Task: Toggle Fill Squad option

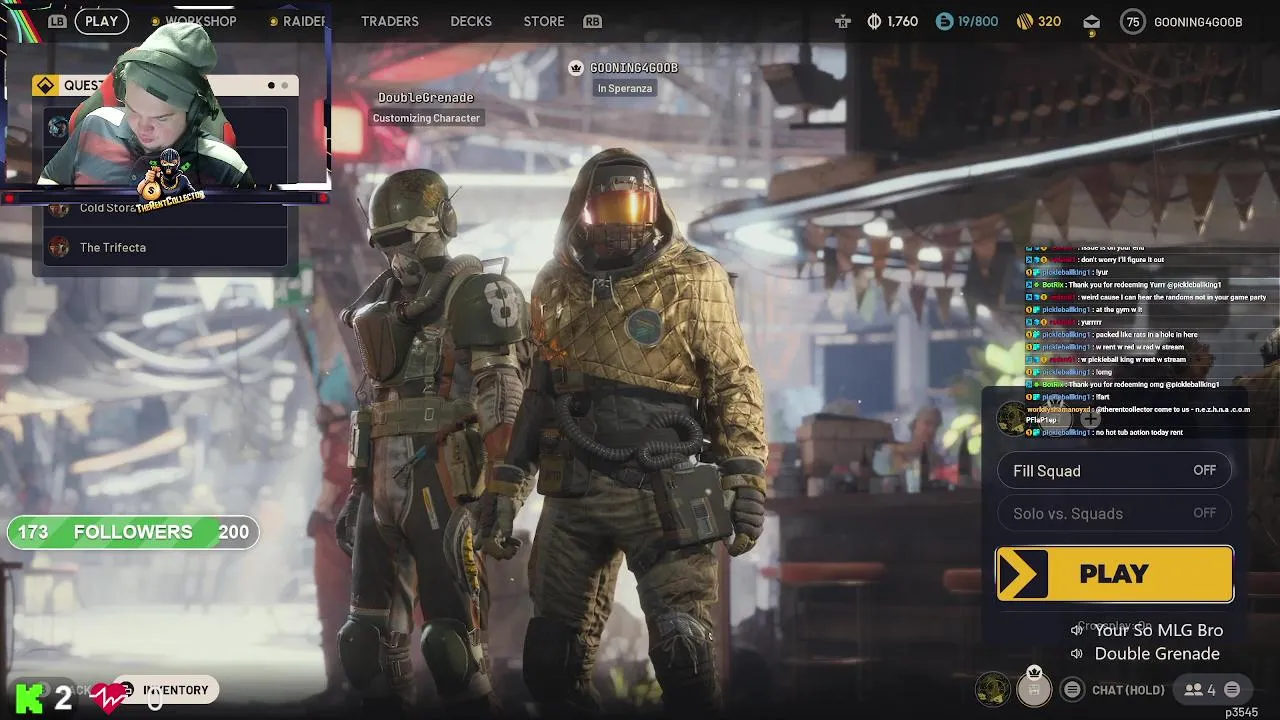Action: coord(1114,471)
